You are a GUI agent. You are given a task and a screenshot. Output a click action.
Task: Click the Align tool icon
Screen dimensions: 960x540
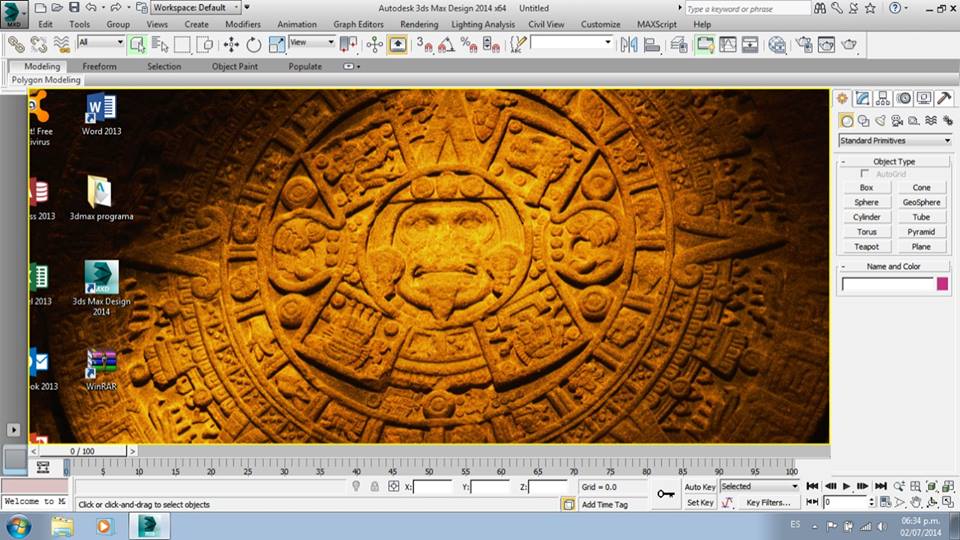(651, 45)
